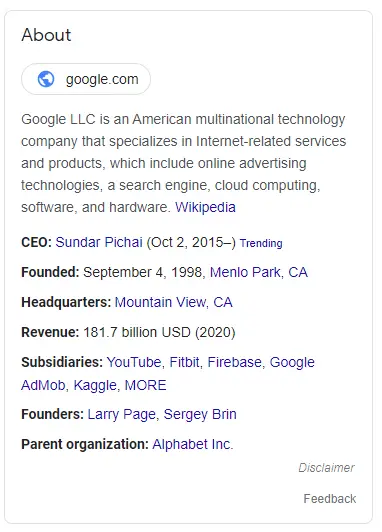Image resolution: width=382 pixels, height=532 pixels.
Task: Open the YouTube subsidiary link
Action: pos(134,362)
